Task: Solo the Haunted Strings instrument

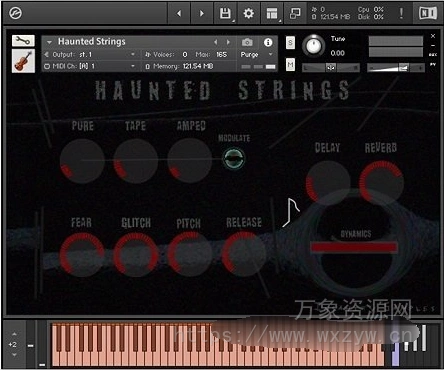Action: coord(290,42)
